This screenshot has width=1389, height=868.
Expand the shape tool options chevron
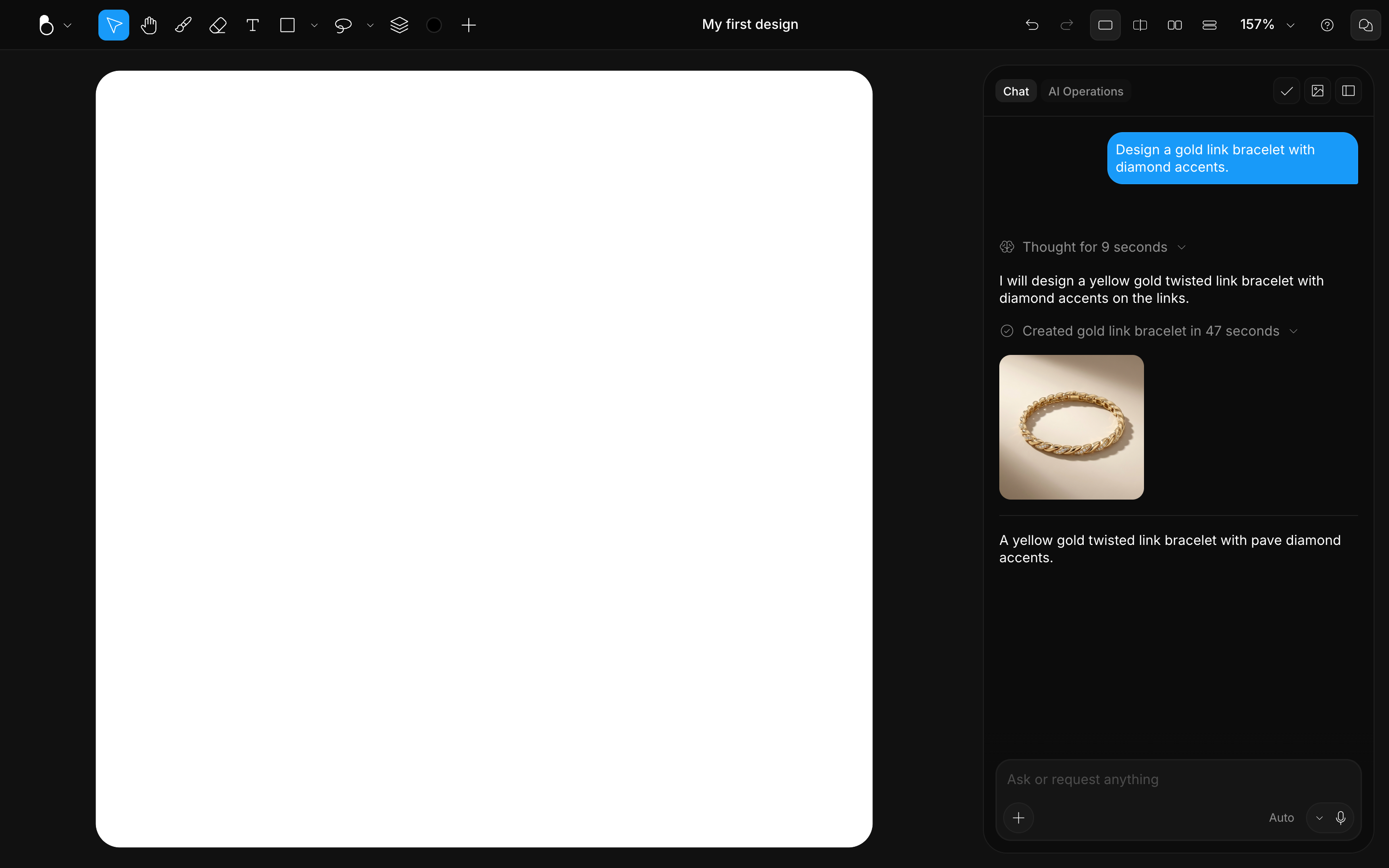[314, 25]
